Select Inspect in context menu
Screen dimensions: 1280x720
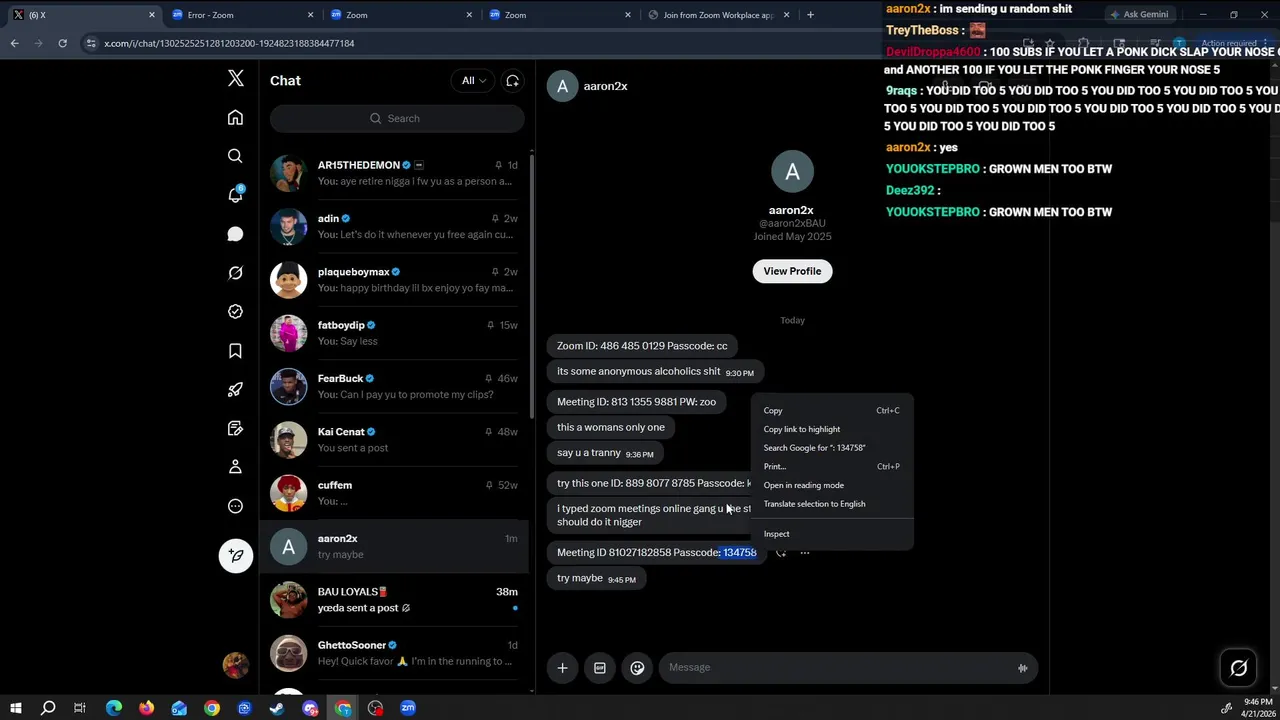[832, 534]
